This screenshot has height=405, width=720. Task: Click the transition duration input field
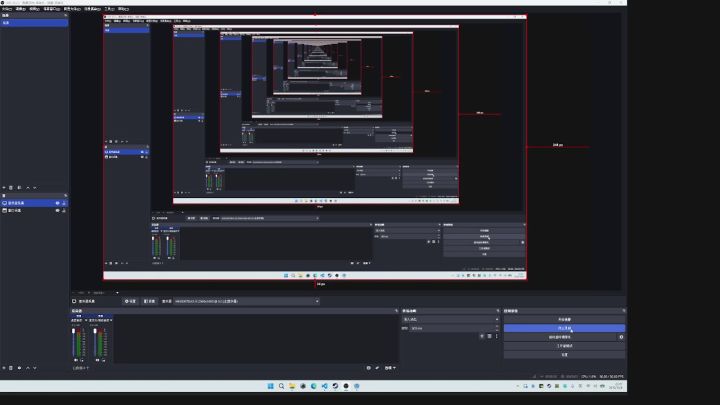coord(452,328)
